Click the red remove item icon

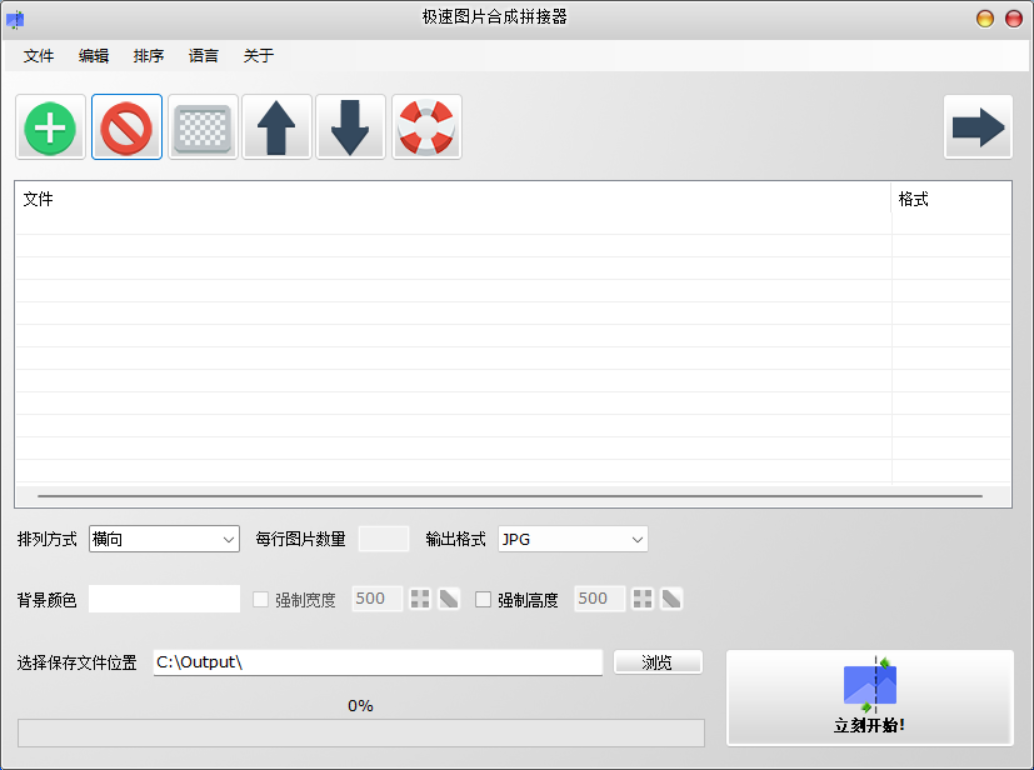[x=127, y=127]
